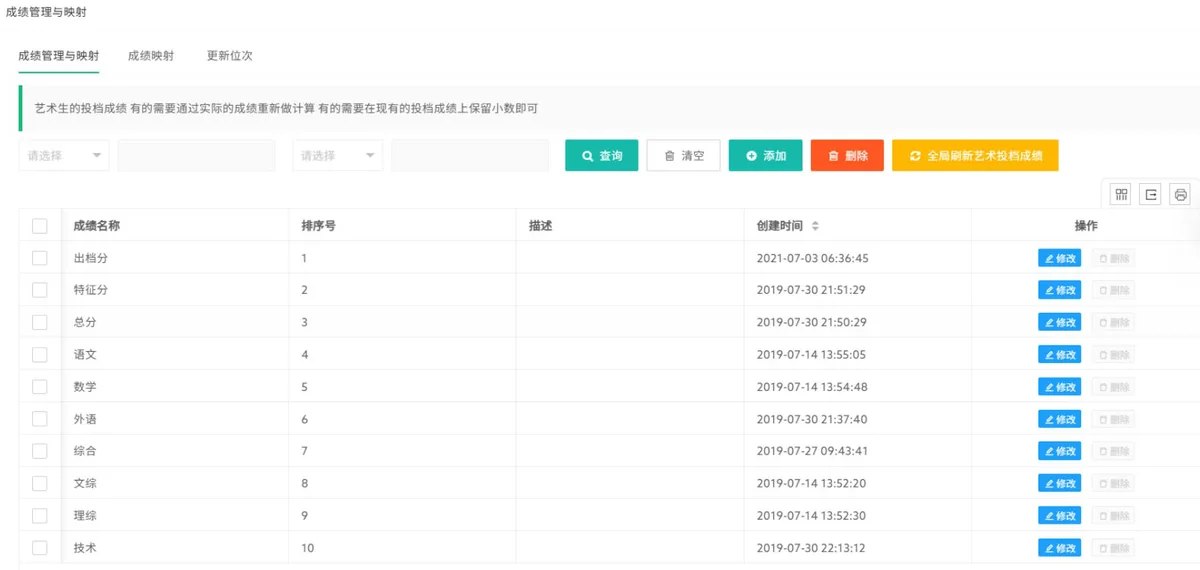Viewport: 1200px width, 570px height.
Task: Click the print table icon
Action: pyautogui.click(x=1181, y=195)
